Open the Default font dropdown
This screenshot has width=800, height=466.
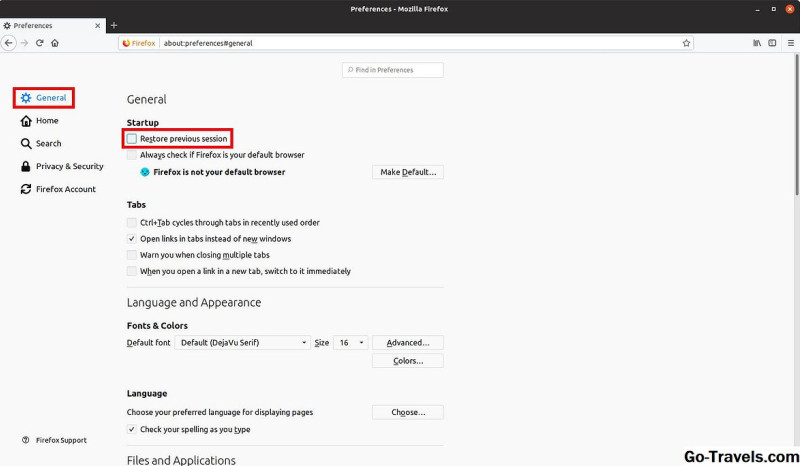point(242,342)
